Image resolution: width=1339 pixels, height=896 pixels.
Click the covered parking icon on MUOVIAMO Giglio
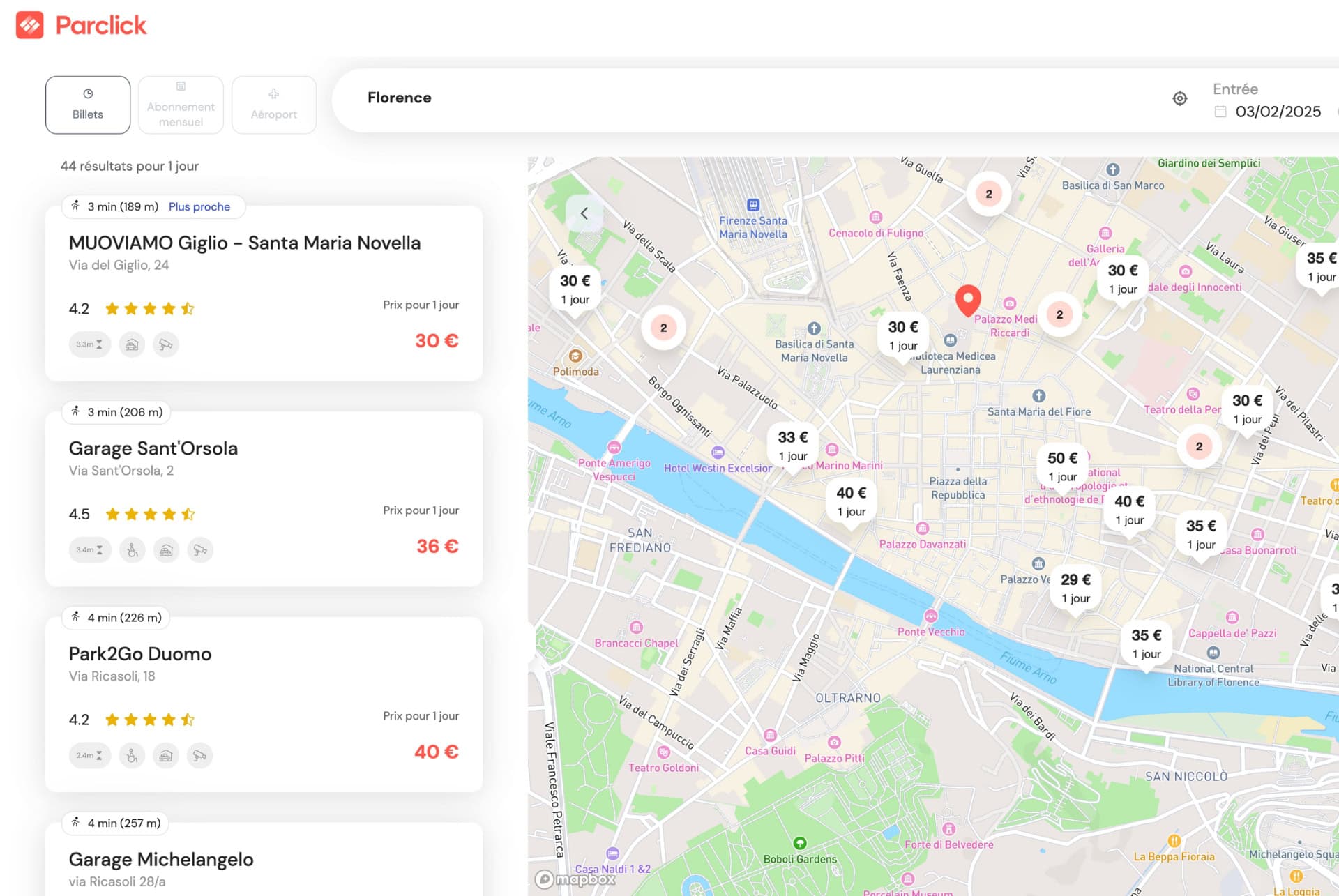coord(132,344)
